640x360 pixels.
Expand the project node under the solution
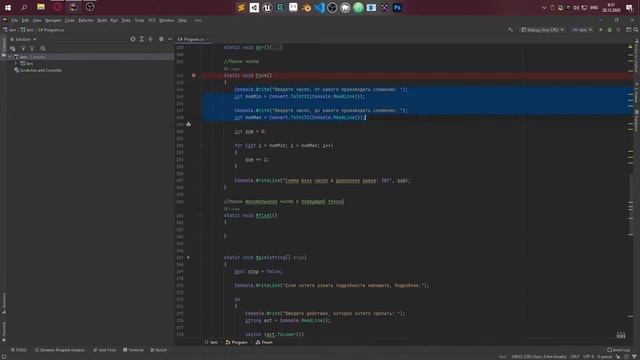coord(16,64)
